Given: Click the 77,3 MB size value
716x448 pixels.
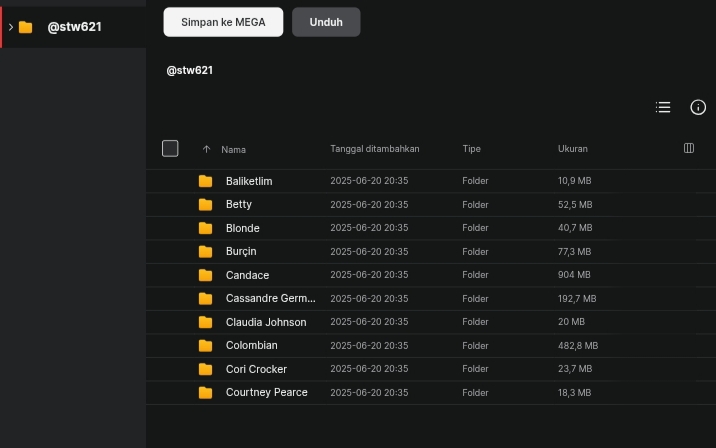Looking at the screenshot, I should coord(574,252).
